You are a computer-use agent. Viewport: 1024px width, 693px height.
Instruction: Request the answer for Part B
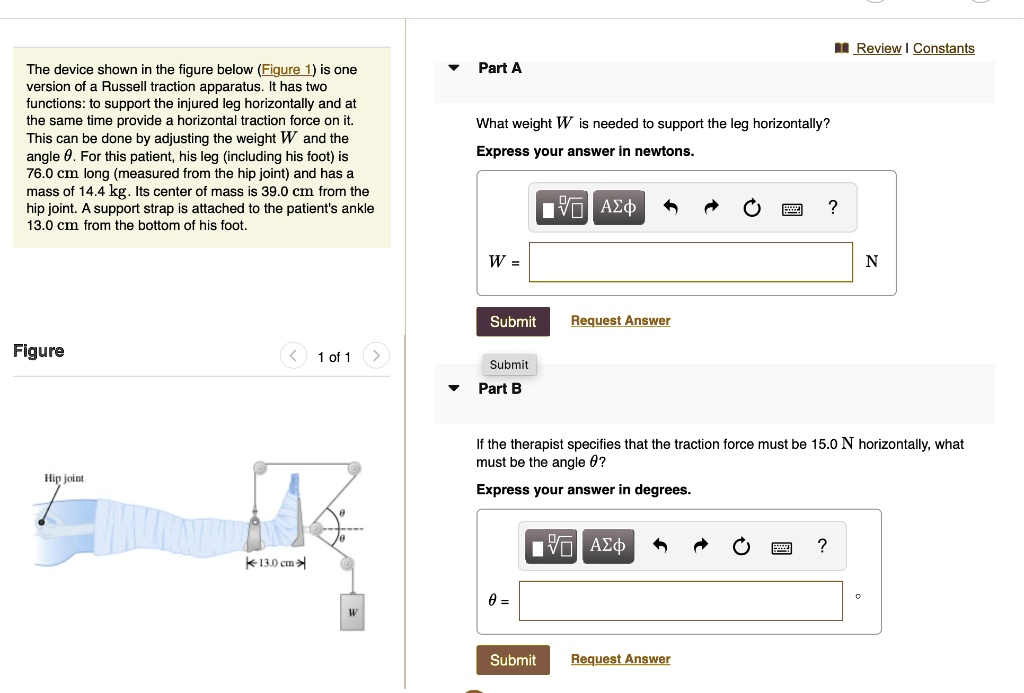[620, 659]
